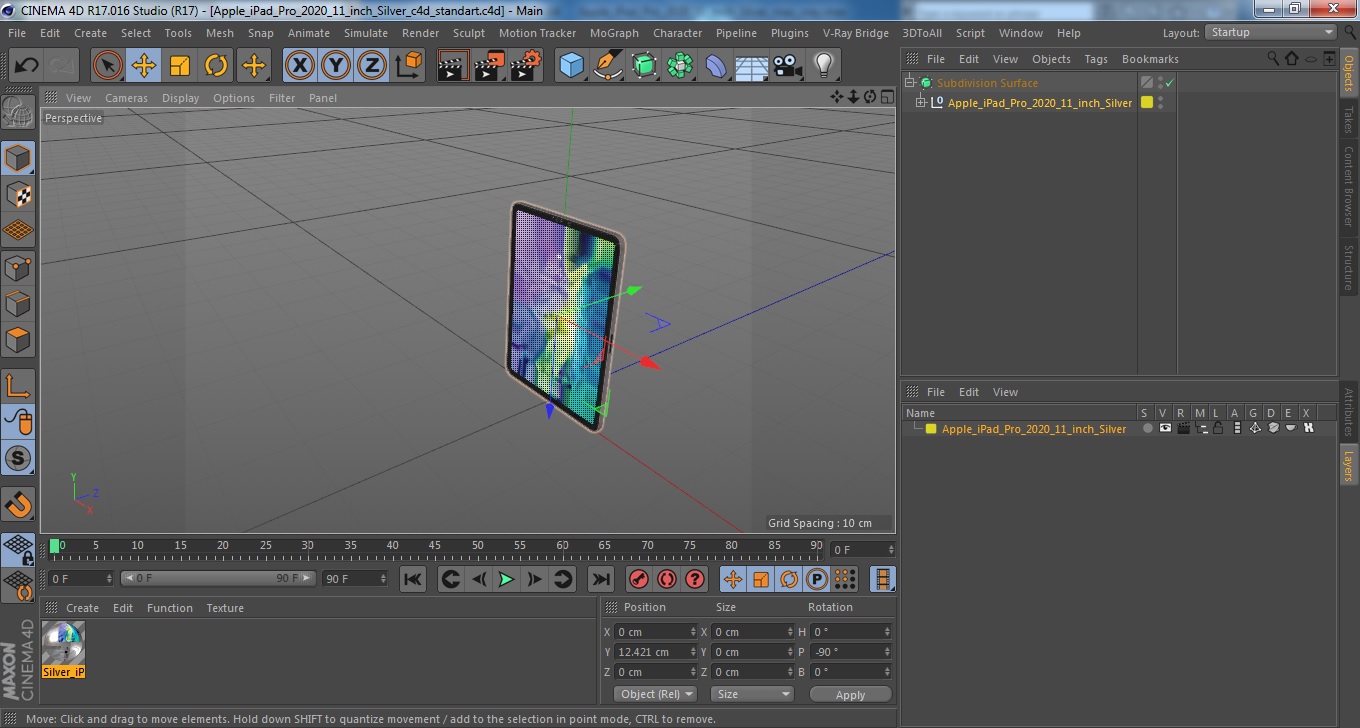1360x728 pixels.
Task: Open the Object (Rel) dropdown
Action: coord(655,694)
